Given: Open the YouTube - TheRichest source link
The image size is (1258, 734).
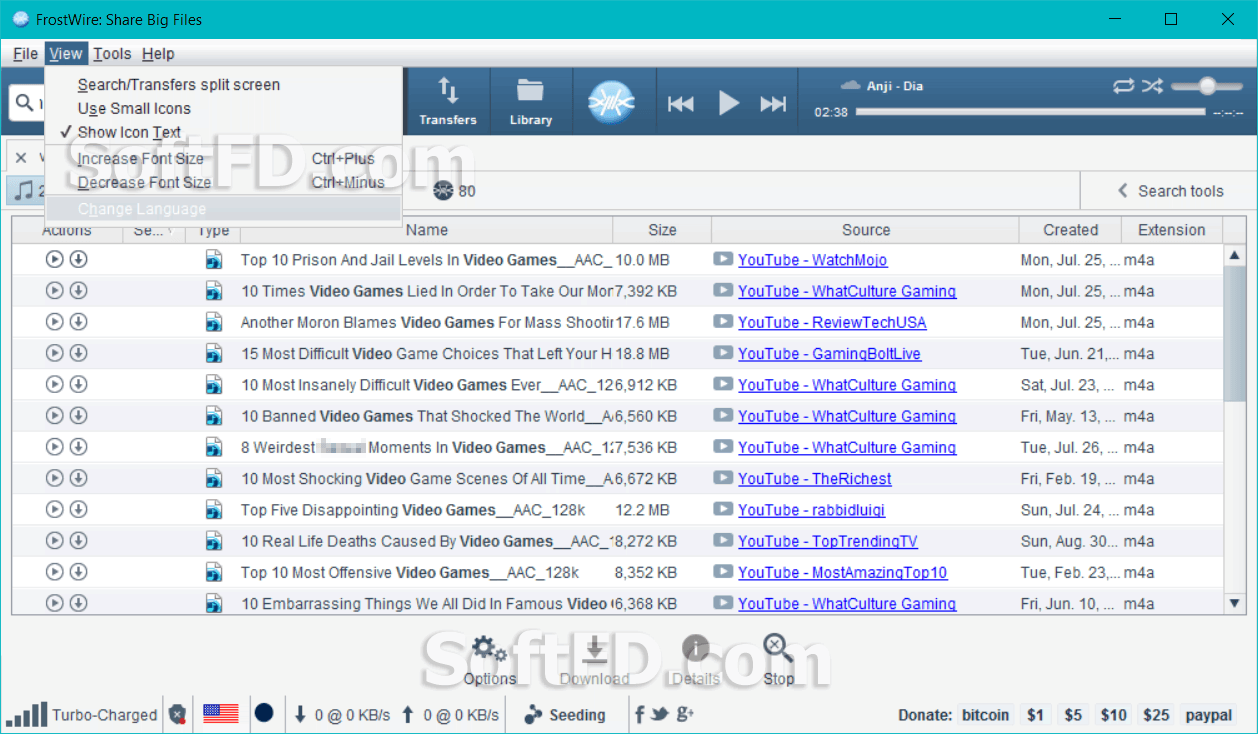Looking at the screenshot, I should click(x=815, y=479).
